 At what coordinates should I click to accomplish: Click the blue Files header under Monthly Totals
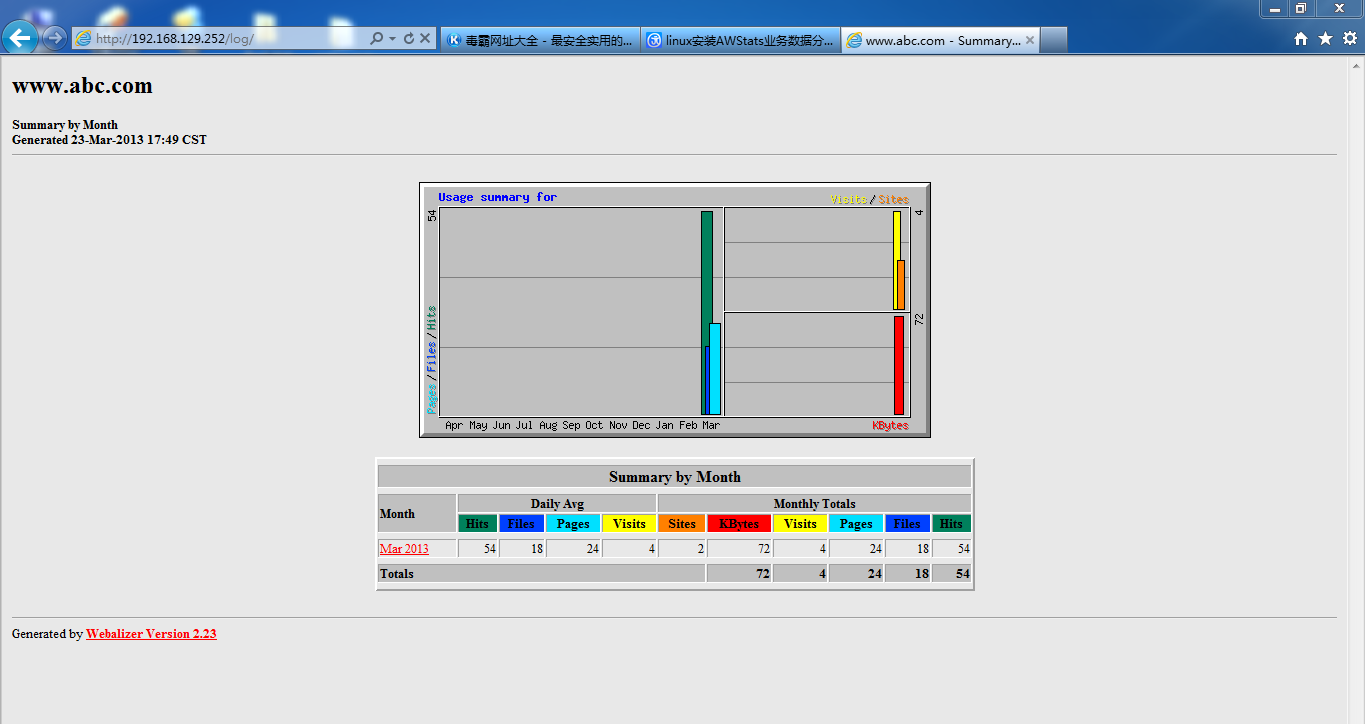908,523
